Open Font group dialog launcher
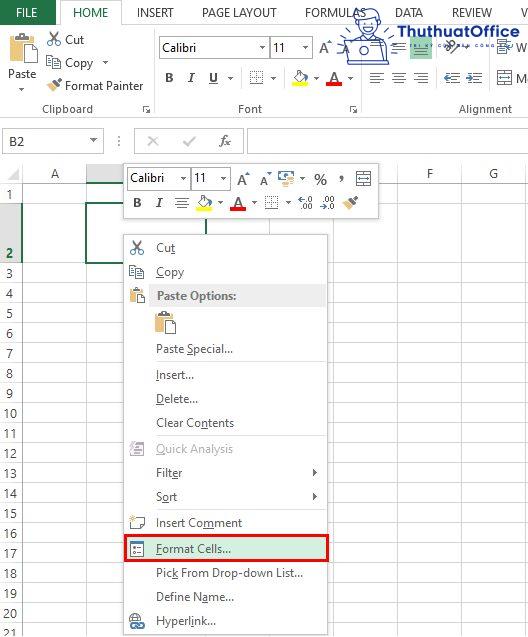 (x=353, y=109)
